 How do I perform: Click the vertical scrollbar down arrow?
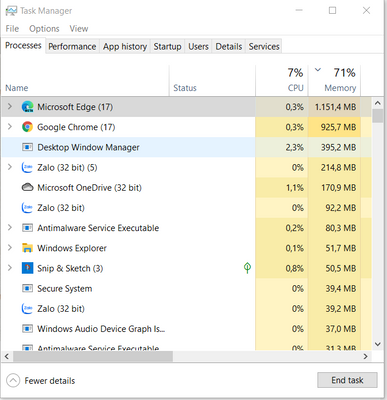tap(378, 344)
